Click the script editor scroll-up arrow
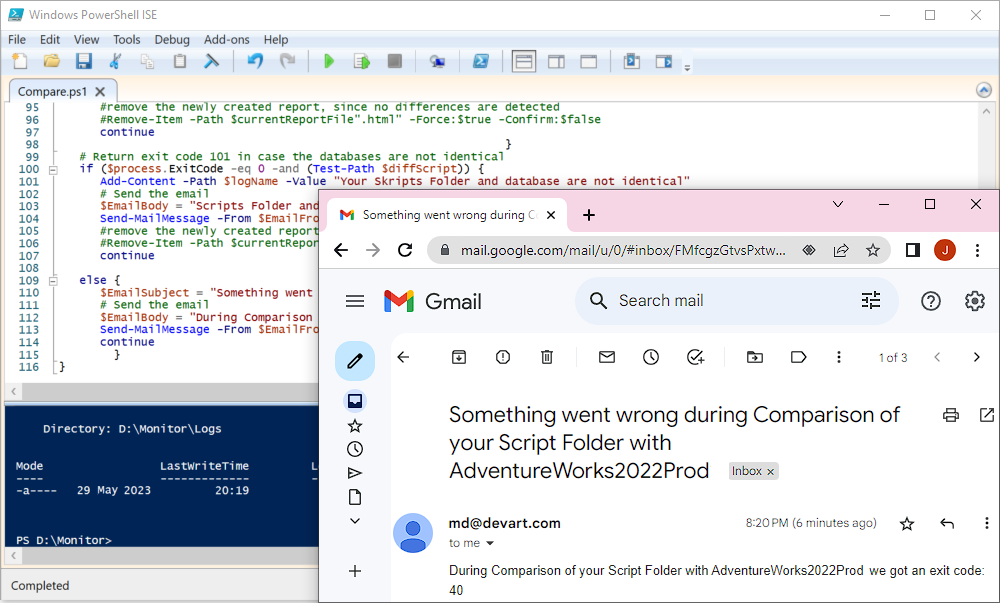Image resolution: width=1000 pixels, height=603 pixels. click(x=987, y=110)
